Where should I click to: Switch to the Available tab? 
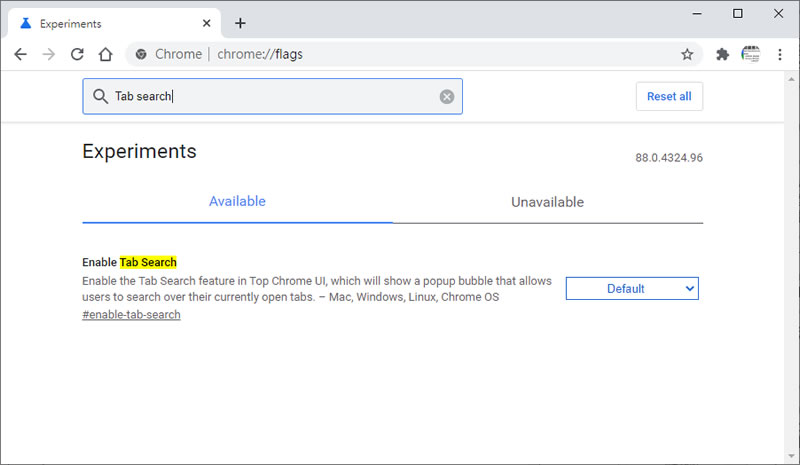pyautogui.click(x=237, y=202)
